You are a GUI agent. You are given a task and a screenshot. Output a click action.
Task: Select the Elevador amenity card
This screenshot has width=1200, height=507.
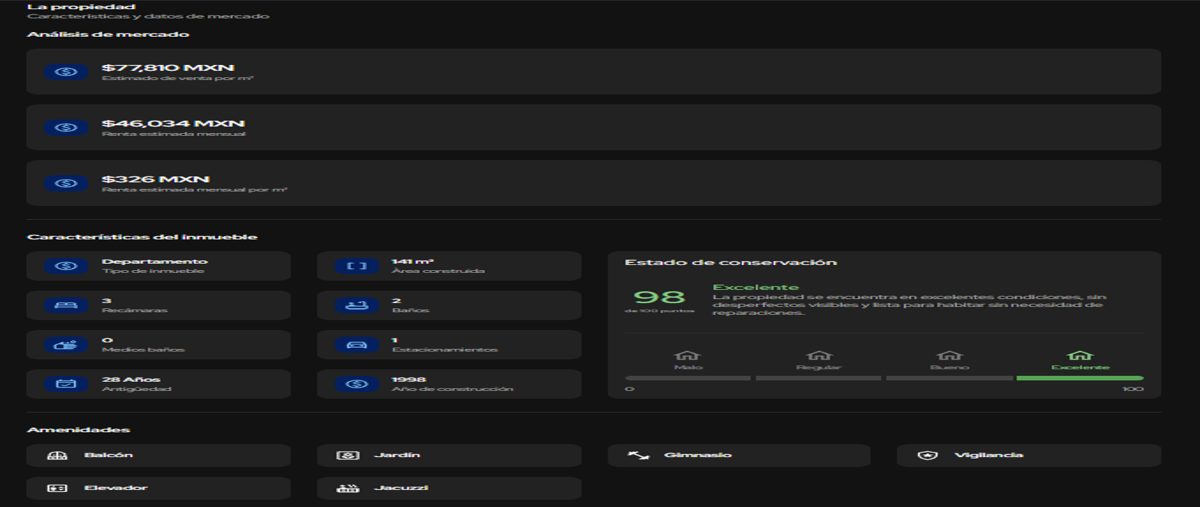(x=158, y=488)
